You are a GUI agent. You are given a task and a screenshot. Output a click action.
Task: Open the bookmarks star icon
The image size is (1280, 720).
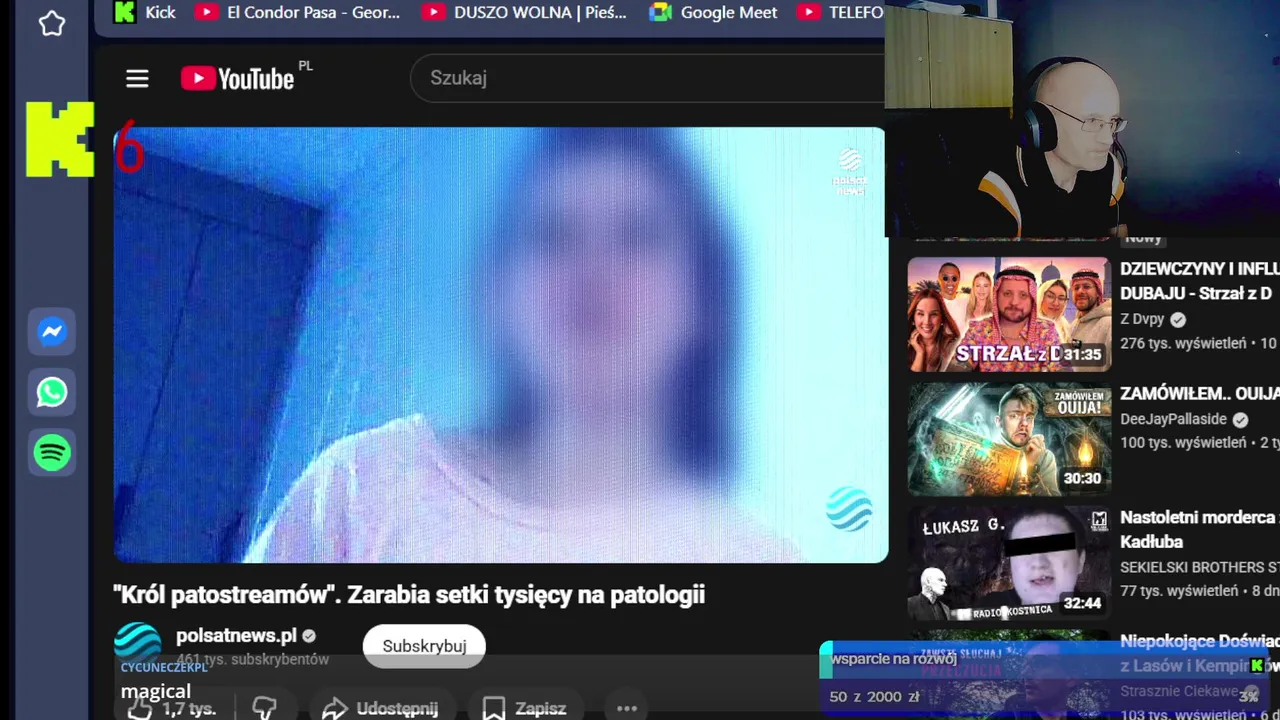point(52,23)
